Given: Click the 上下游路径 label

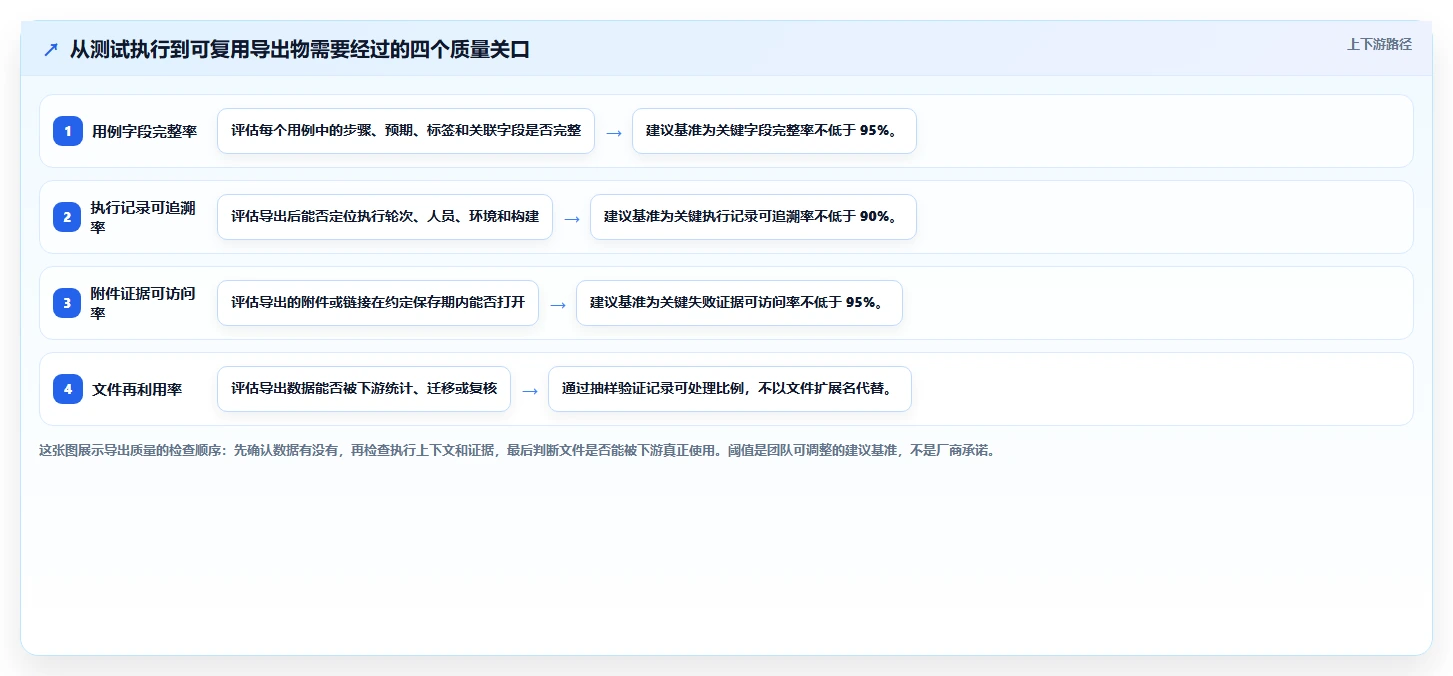Looking at the screenshot, I should (1379, 44).
